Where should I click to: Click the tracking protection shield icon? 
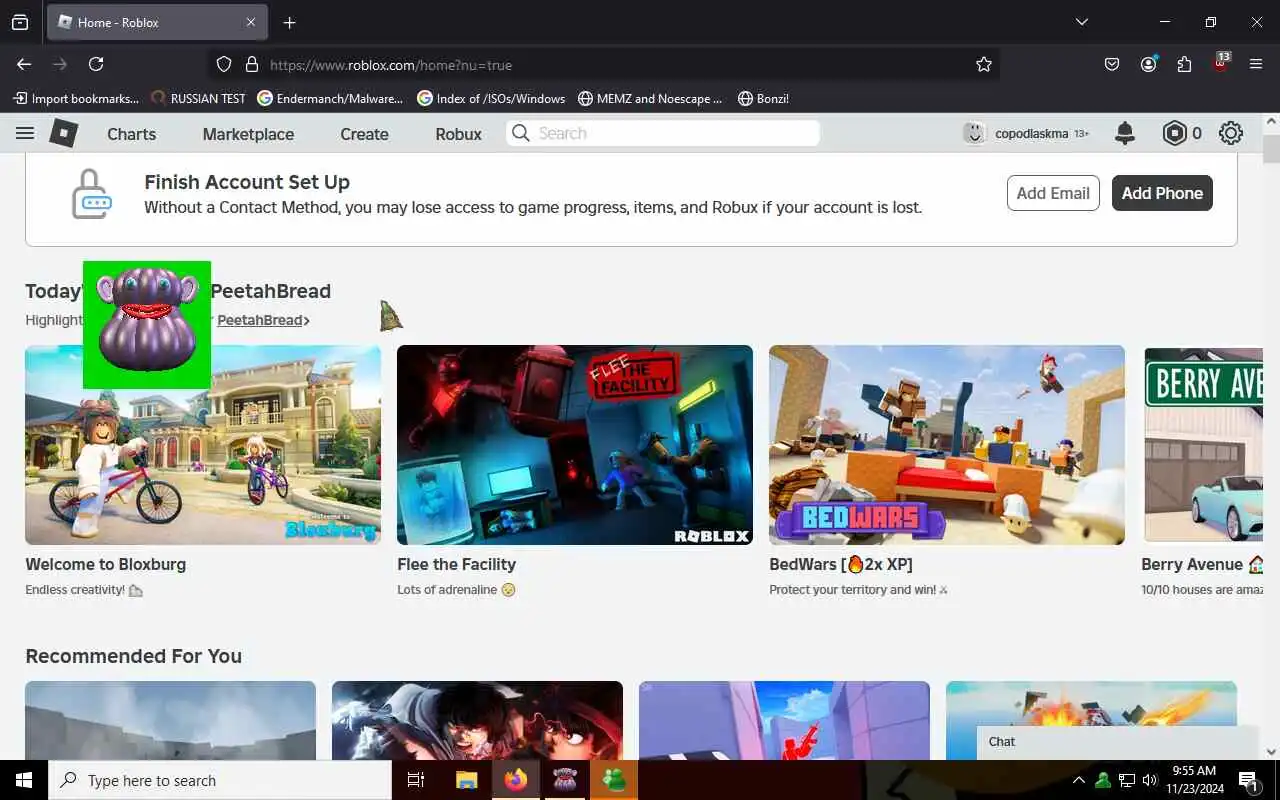(x=224, y=64)
